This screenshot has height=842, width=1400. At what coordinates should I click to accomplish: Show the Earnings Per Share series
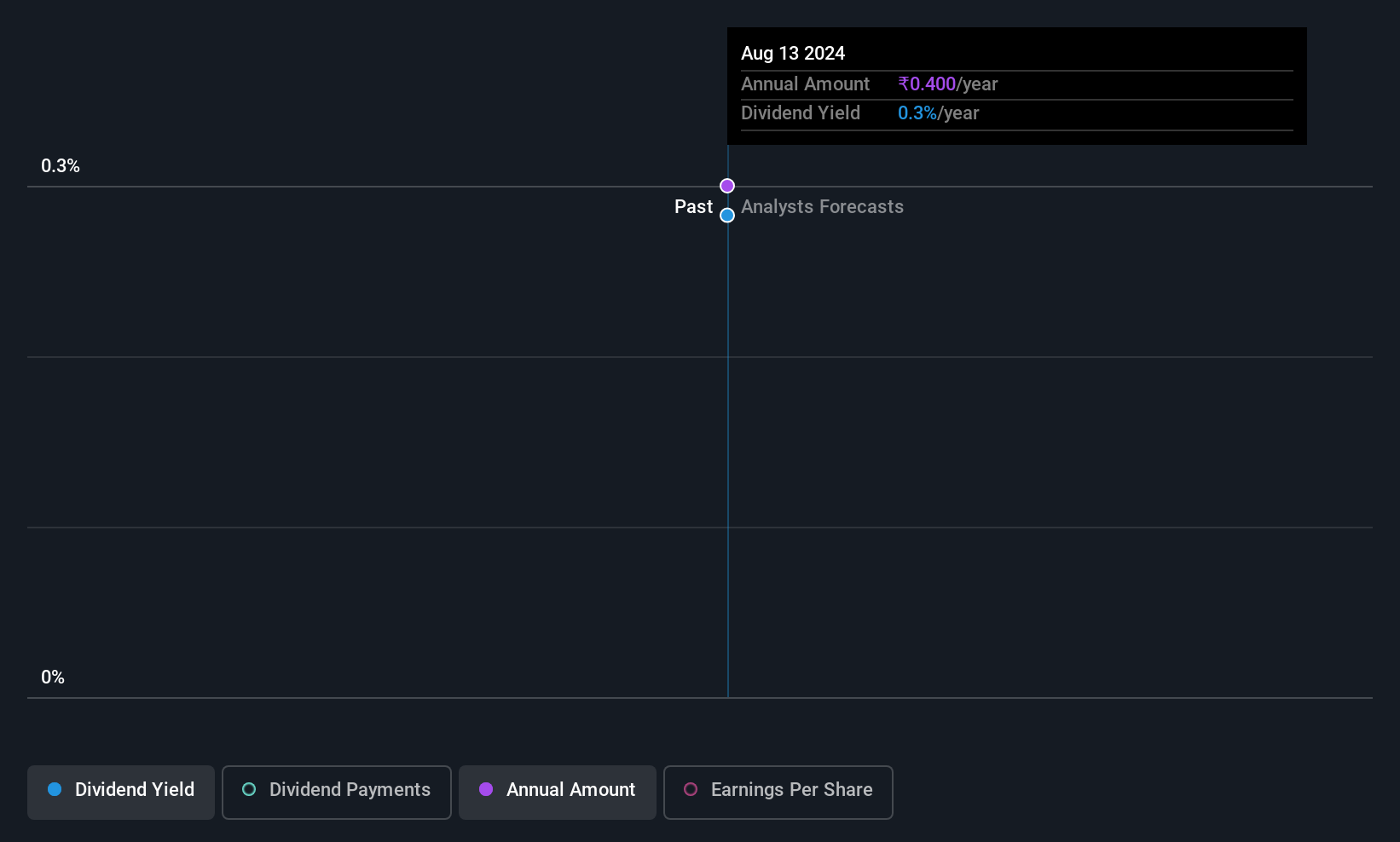point(778,792)
